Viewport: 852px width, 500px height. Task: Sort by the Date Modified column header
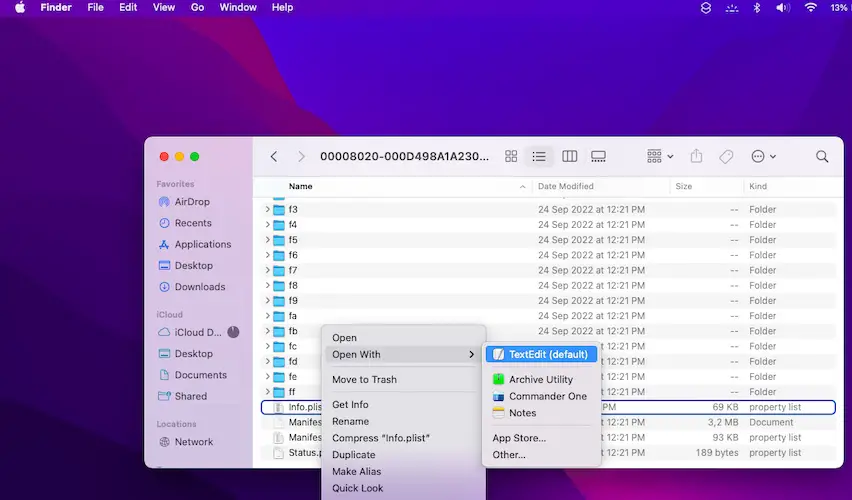click(565, 187)
